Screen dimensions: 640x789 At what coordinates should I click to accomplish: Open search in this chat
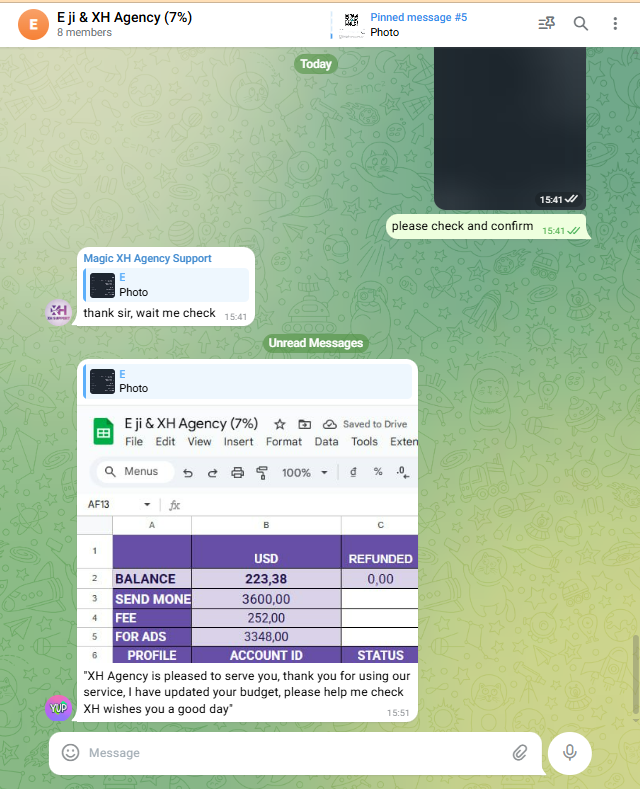(x=581, y=24)
